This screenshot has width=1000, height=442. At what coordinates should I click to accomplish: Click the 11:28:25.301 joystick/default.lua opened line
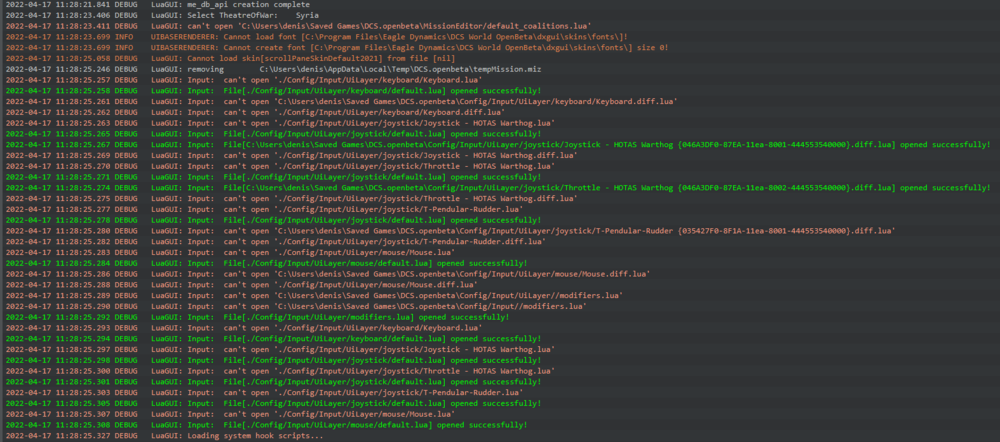point(273,381)
